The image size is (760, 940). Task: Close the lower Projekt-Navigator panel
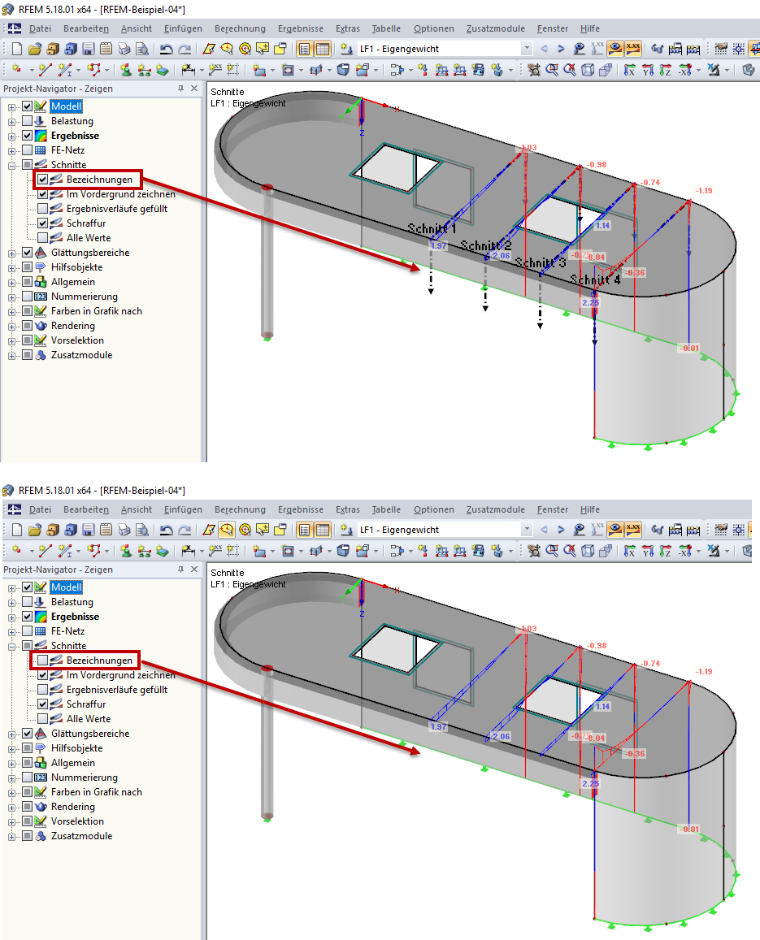[194, 569]
